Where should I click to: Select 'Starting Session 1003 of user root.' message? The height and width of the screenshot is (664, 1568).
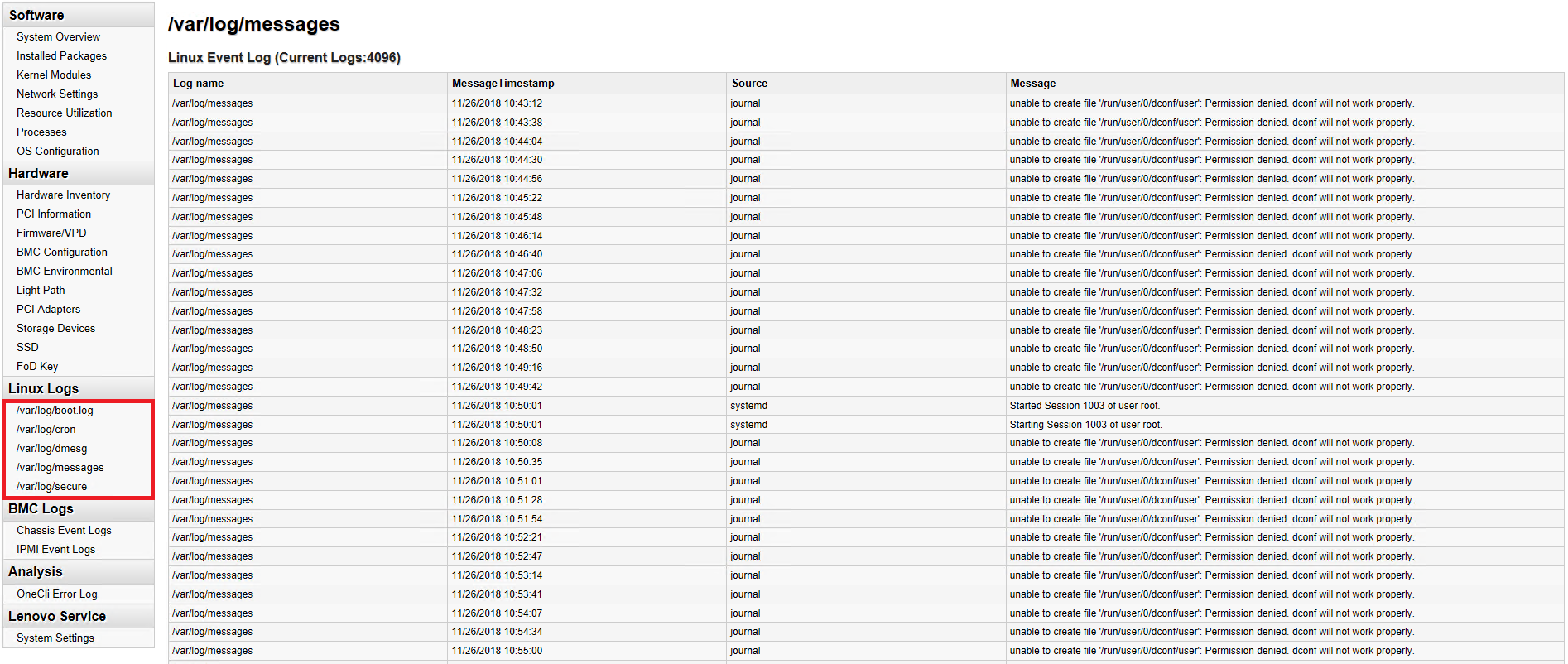pos(1085,425)
